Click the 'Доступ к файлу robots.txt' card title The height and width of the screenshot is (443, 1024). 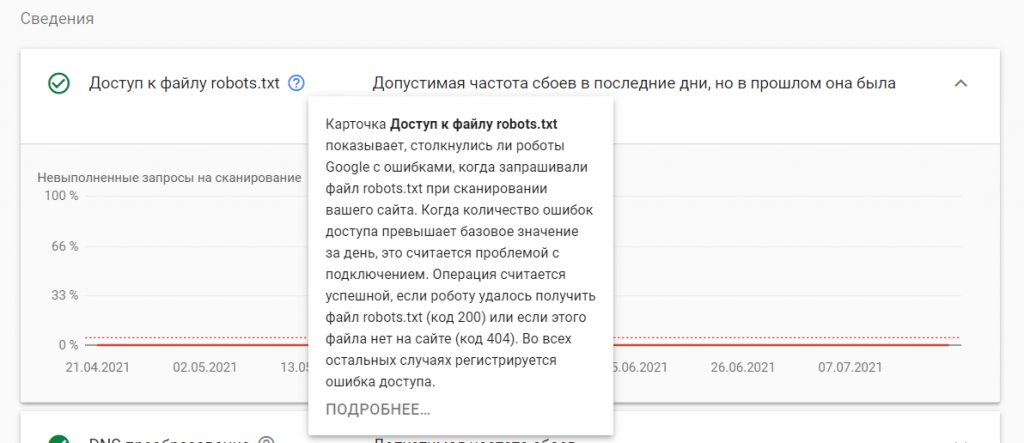pyautogui.click(x=184, y=84)
